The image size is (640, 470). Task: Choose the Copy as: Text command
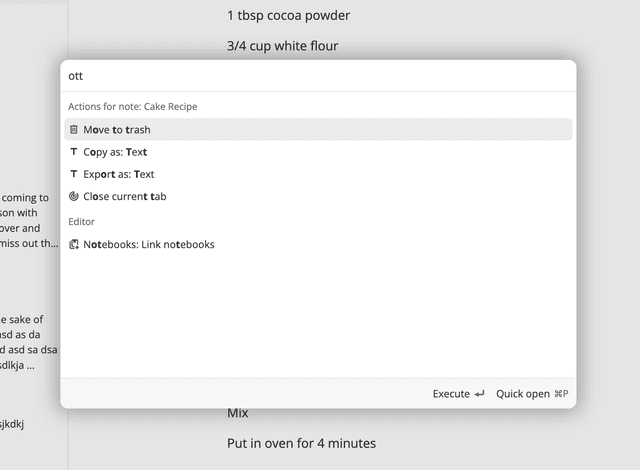pos(115,152)
